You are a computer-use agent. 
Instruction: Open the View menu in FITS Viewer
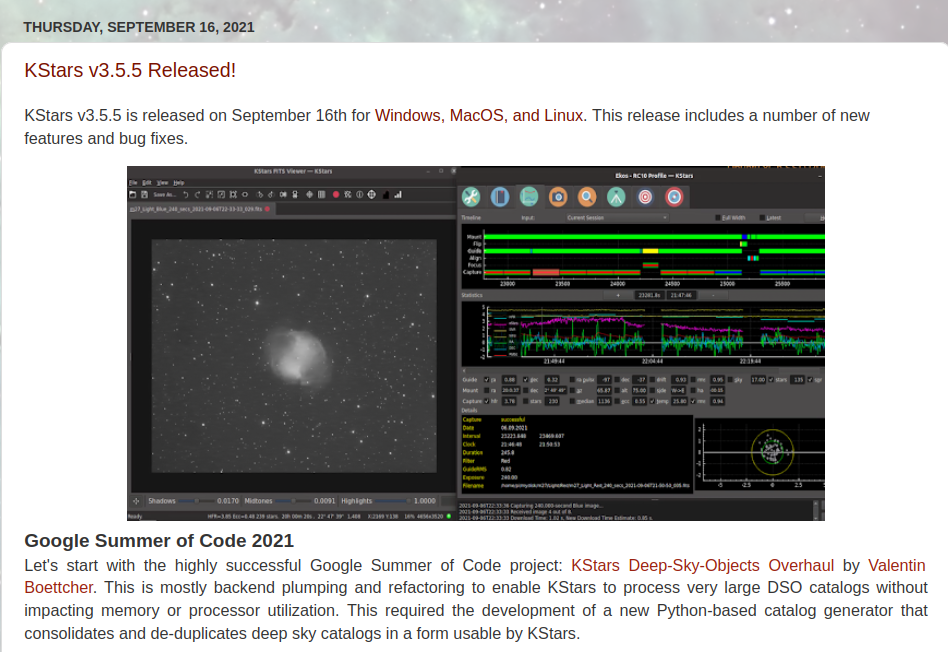pos(163,183)
